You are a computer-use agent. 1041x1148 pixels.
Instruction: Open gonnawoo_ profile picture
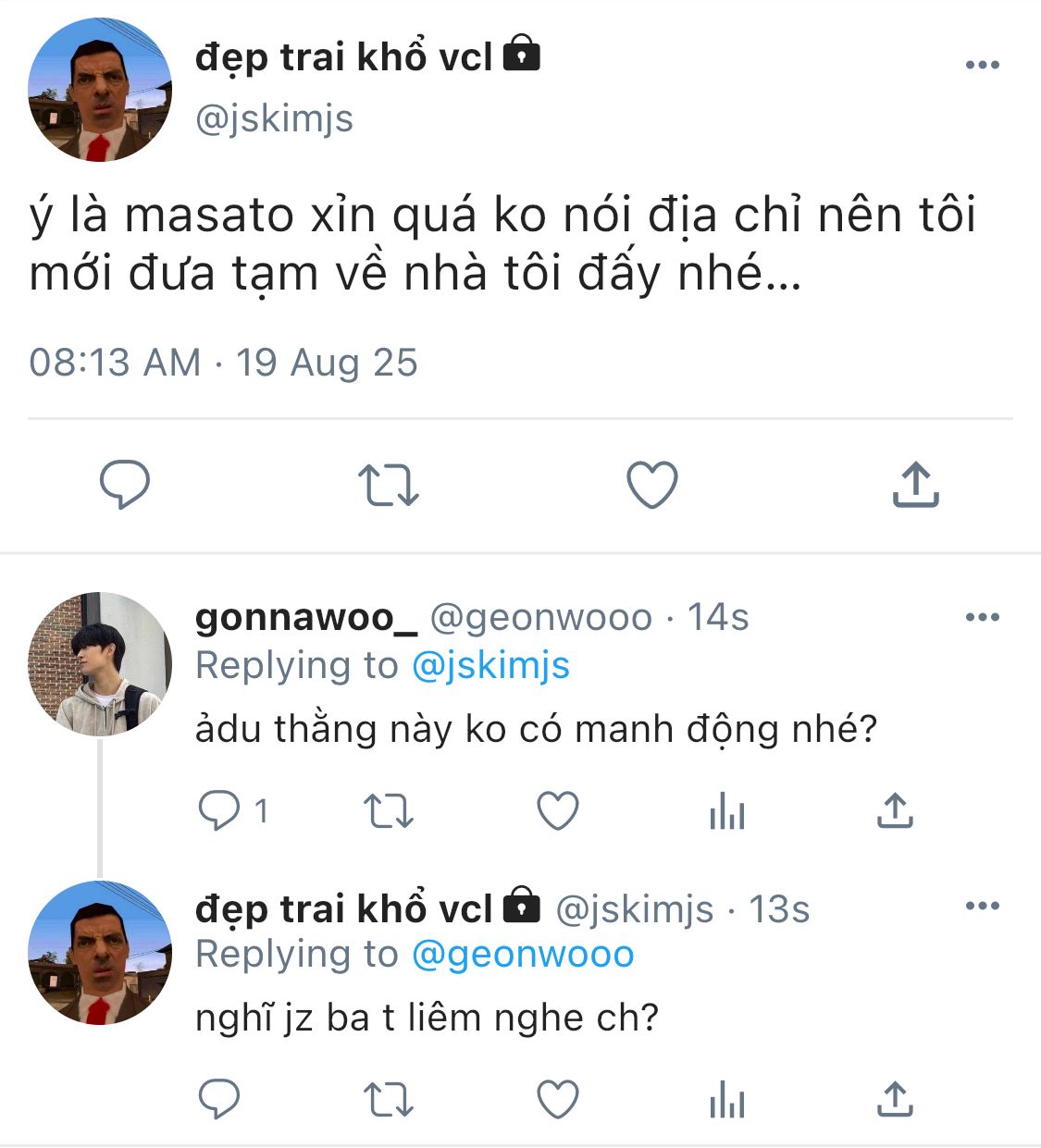(100, 664)
